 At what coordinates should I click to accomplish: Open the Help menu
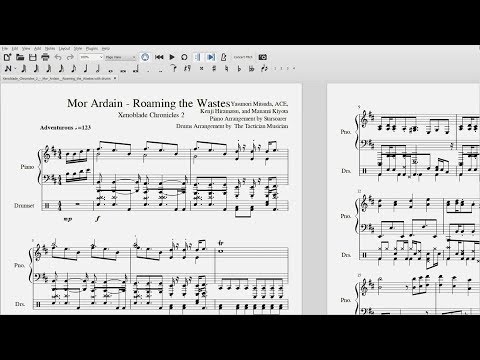pyautogui.click(x=105, y=49)
